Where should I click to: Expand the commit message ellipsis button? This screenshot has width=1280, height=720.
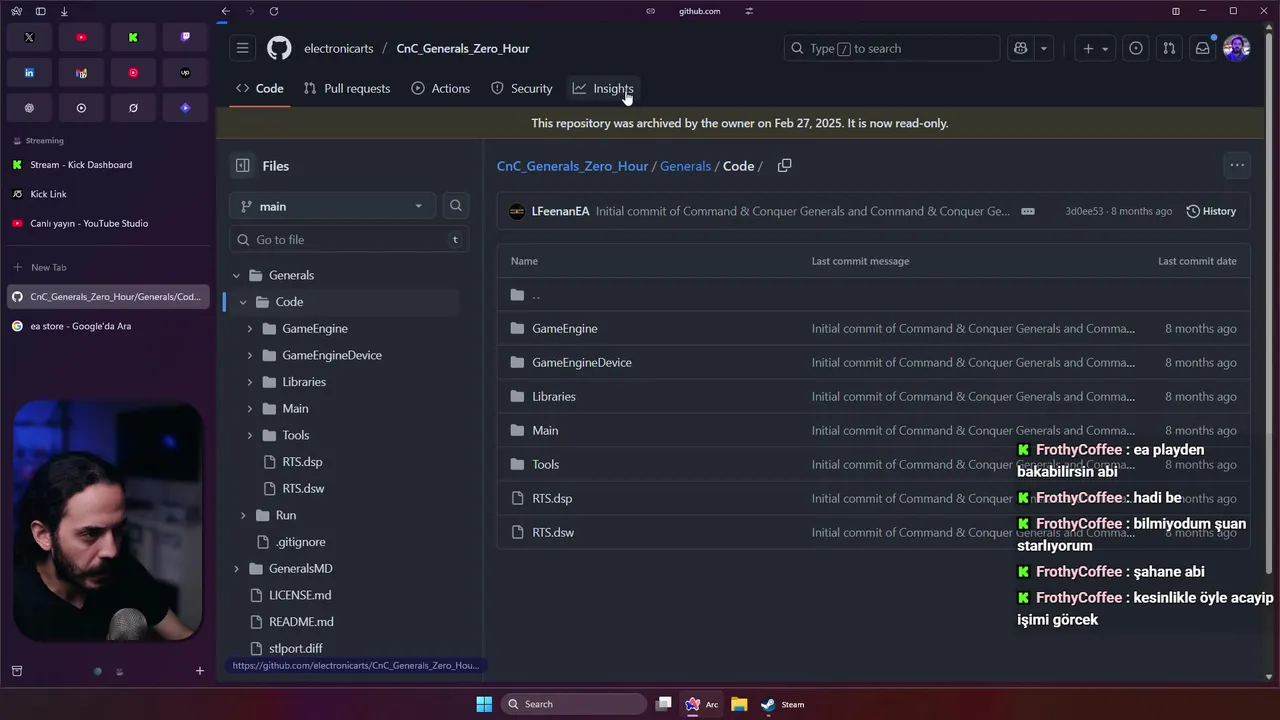click(1027, 211)
